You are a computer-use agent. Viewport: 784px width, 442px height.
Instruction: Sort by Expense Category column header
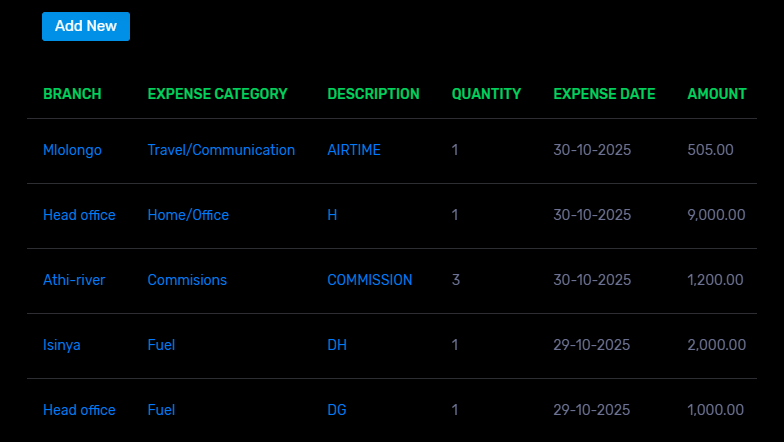coord(217,94)
